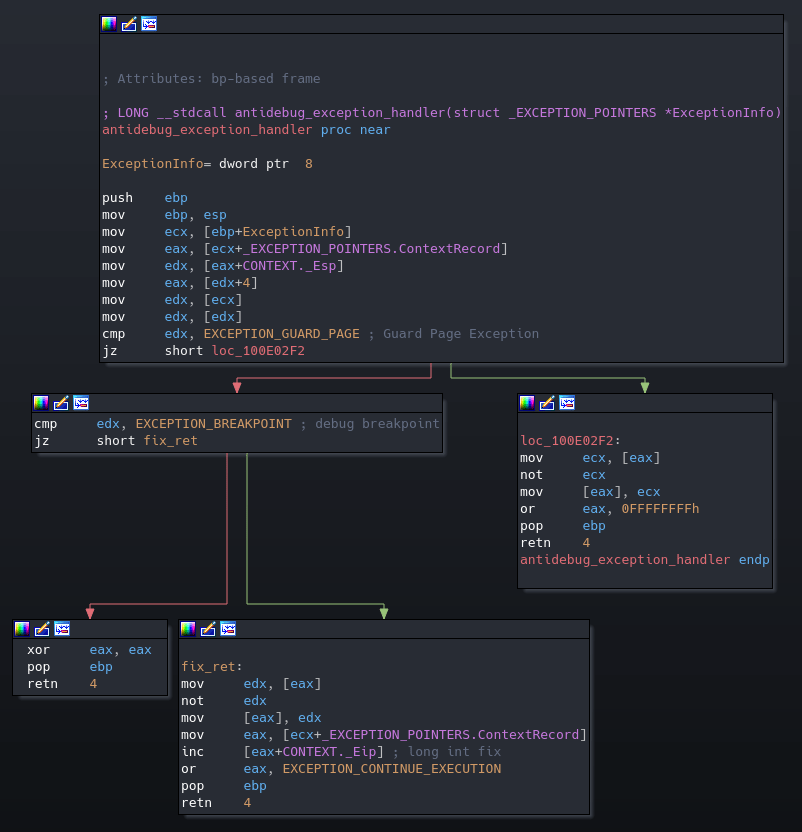Select EXCEPTION_GUARD_PAGE constant in cmp instruction

point(281,334)
